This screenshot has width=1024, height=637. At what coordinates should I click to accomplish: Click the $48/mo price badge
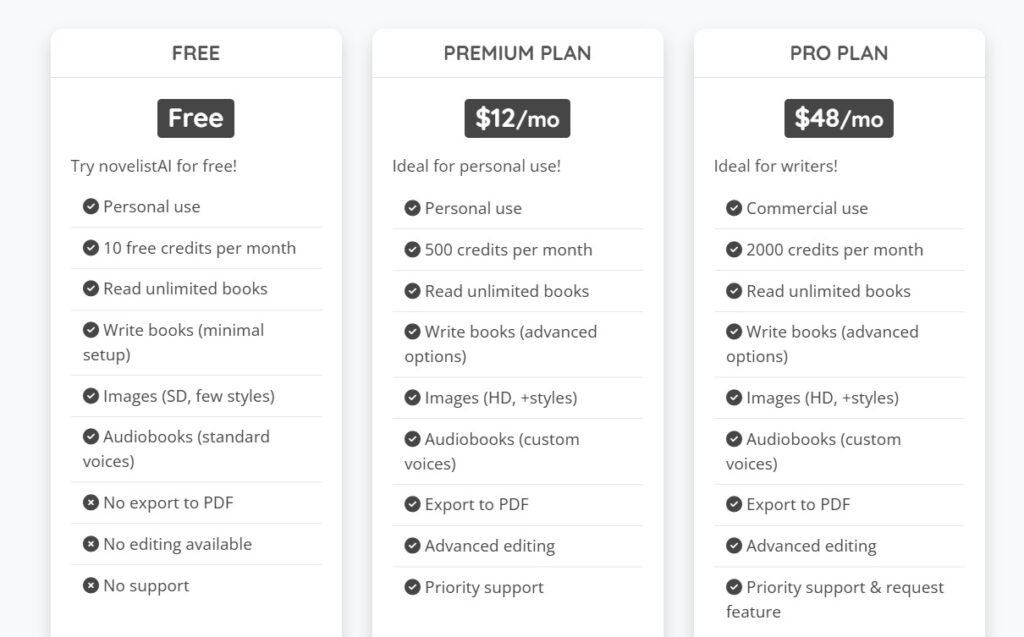pos(839,119)
